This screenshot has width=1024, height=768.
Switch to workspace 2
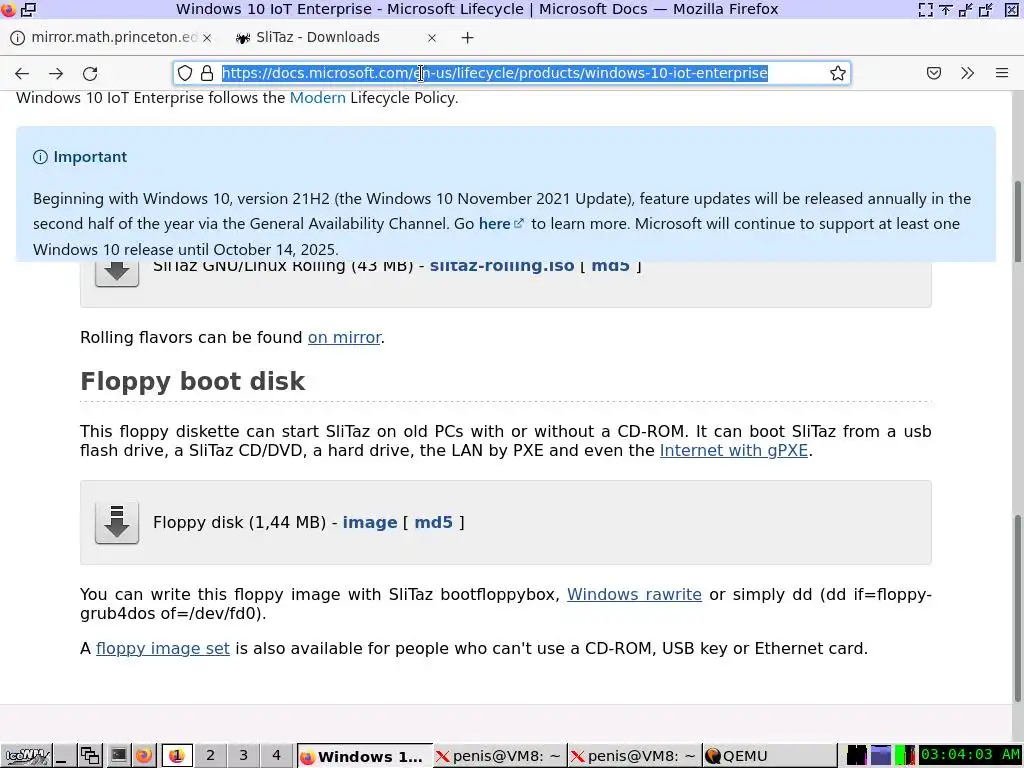coord(210,756)
